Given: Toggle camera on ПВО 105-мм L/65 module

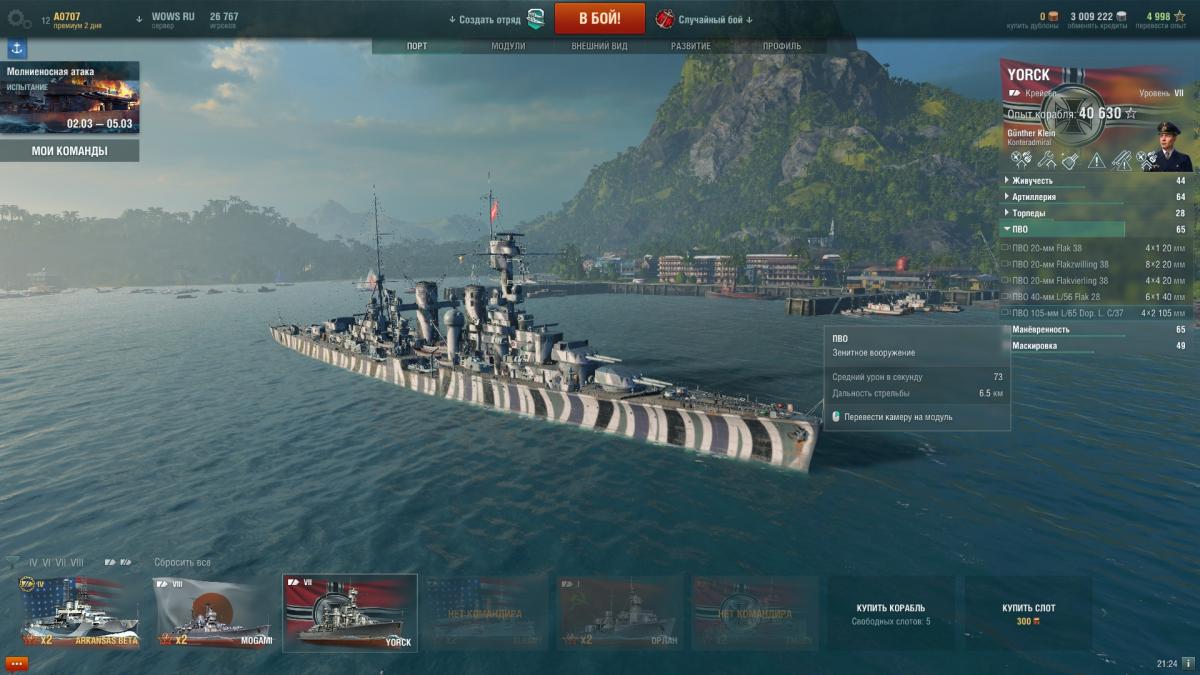Looking at the screenshot, I should [1005, 313].
